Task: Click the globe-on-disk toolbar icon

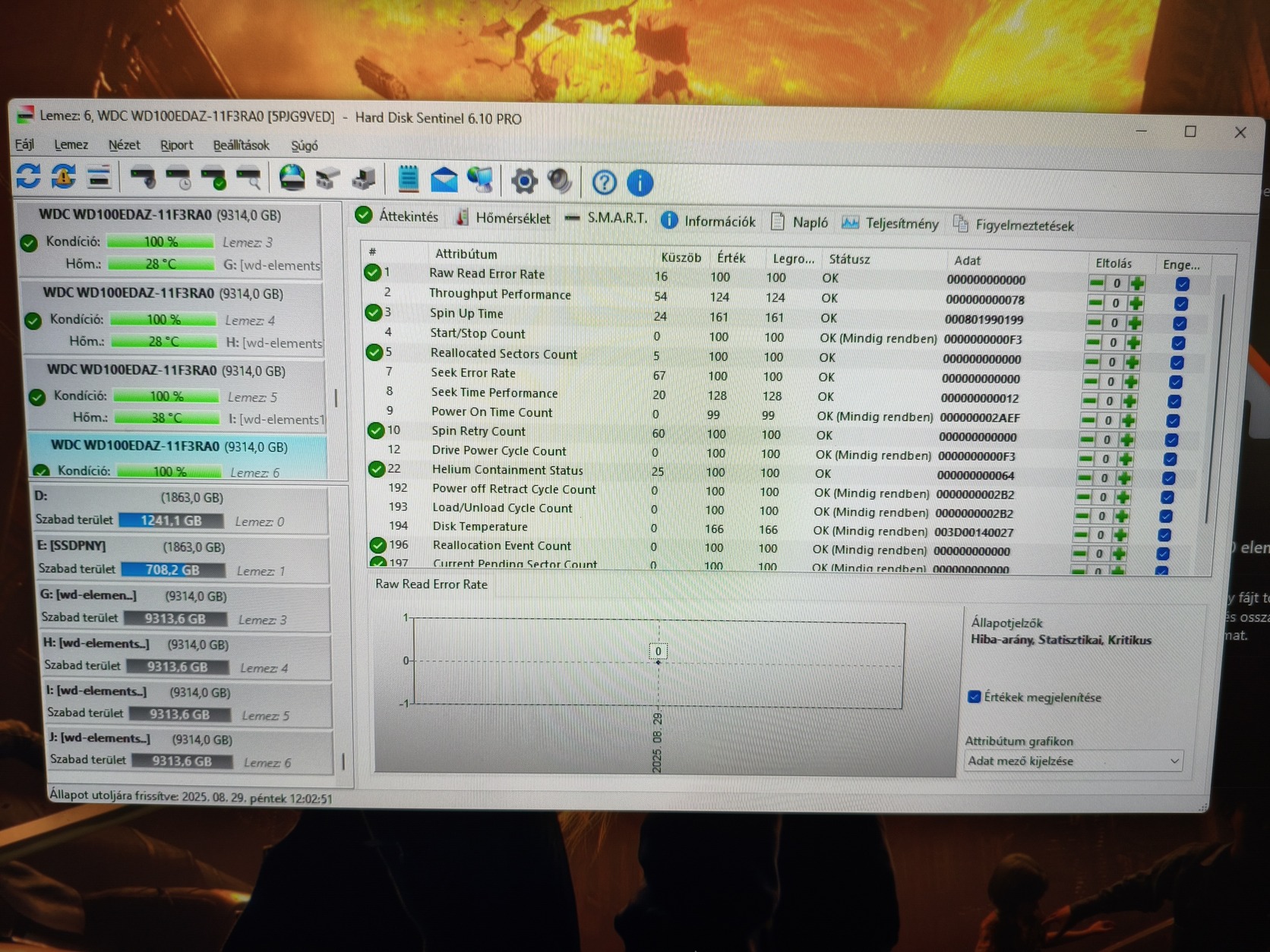Action: (292, 179)
